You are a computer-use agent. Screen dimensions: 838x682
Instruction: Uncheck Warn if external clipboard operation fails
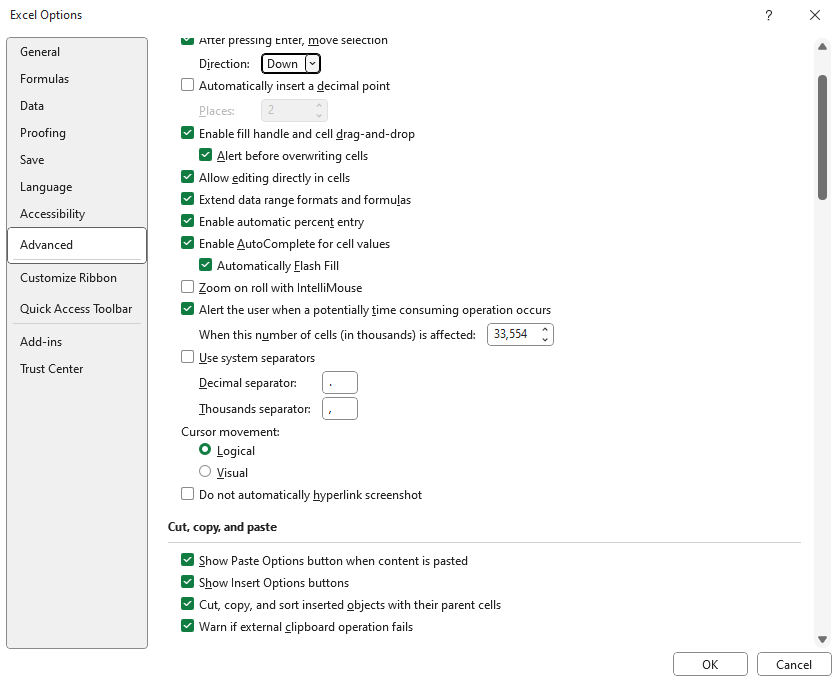pos(187,626)
